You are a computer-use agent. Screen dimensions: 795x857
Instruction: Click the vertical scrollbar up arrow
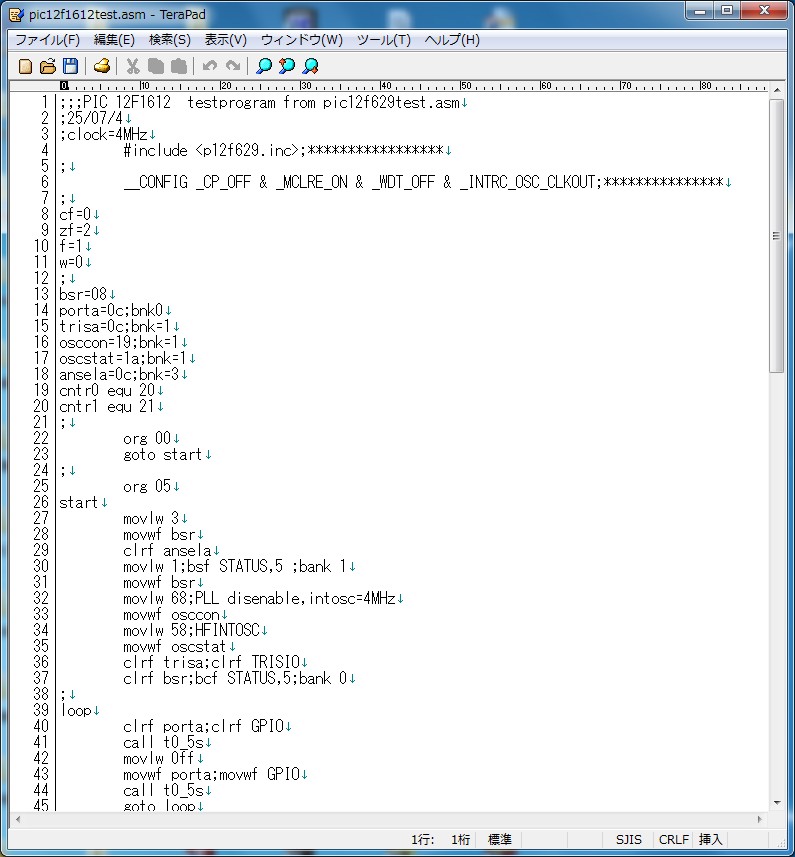point(776,90)
